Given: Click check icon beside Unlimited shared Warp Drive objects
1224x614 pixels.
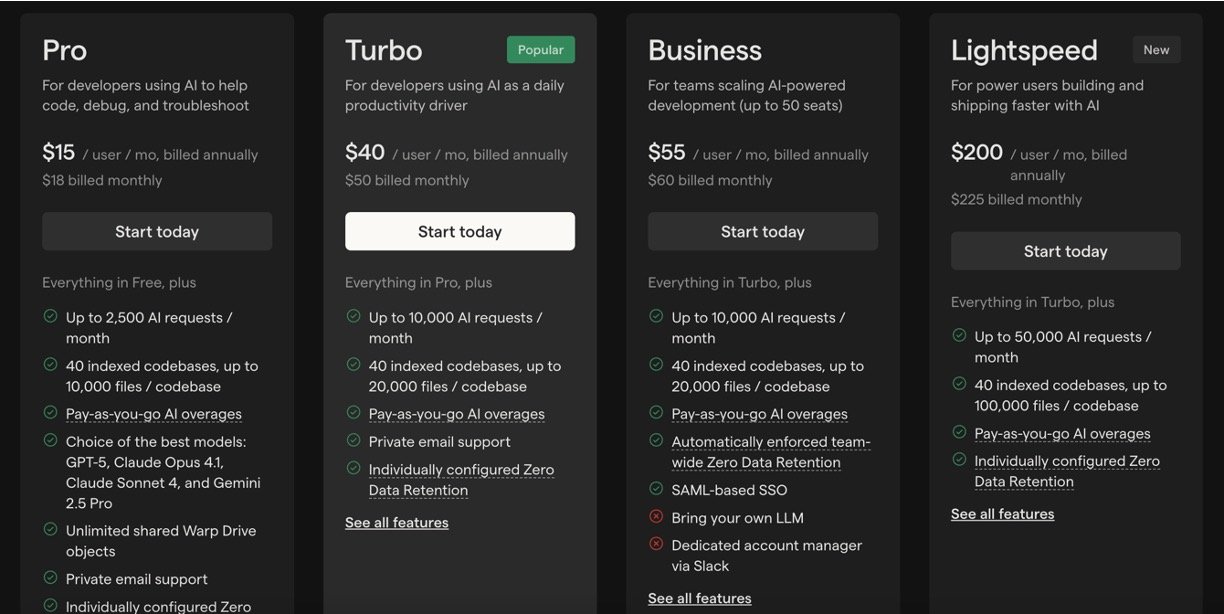Looking at the screenshot, I should (x=50, y=530).
